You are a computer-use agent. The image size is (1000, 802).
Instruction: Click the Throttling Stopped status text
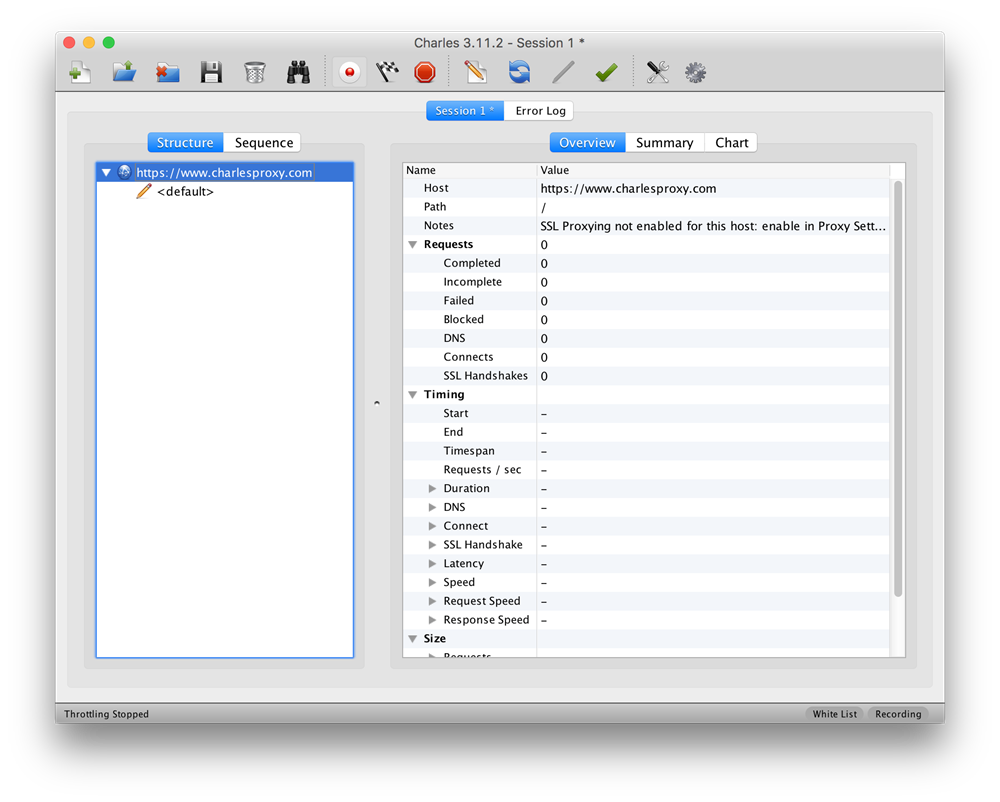tap(107, 714)
